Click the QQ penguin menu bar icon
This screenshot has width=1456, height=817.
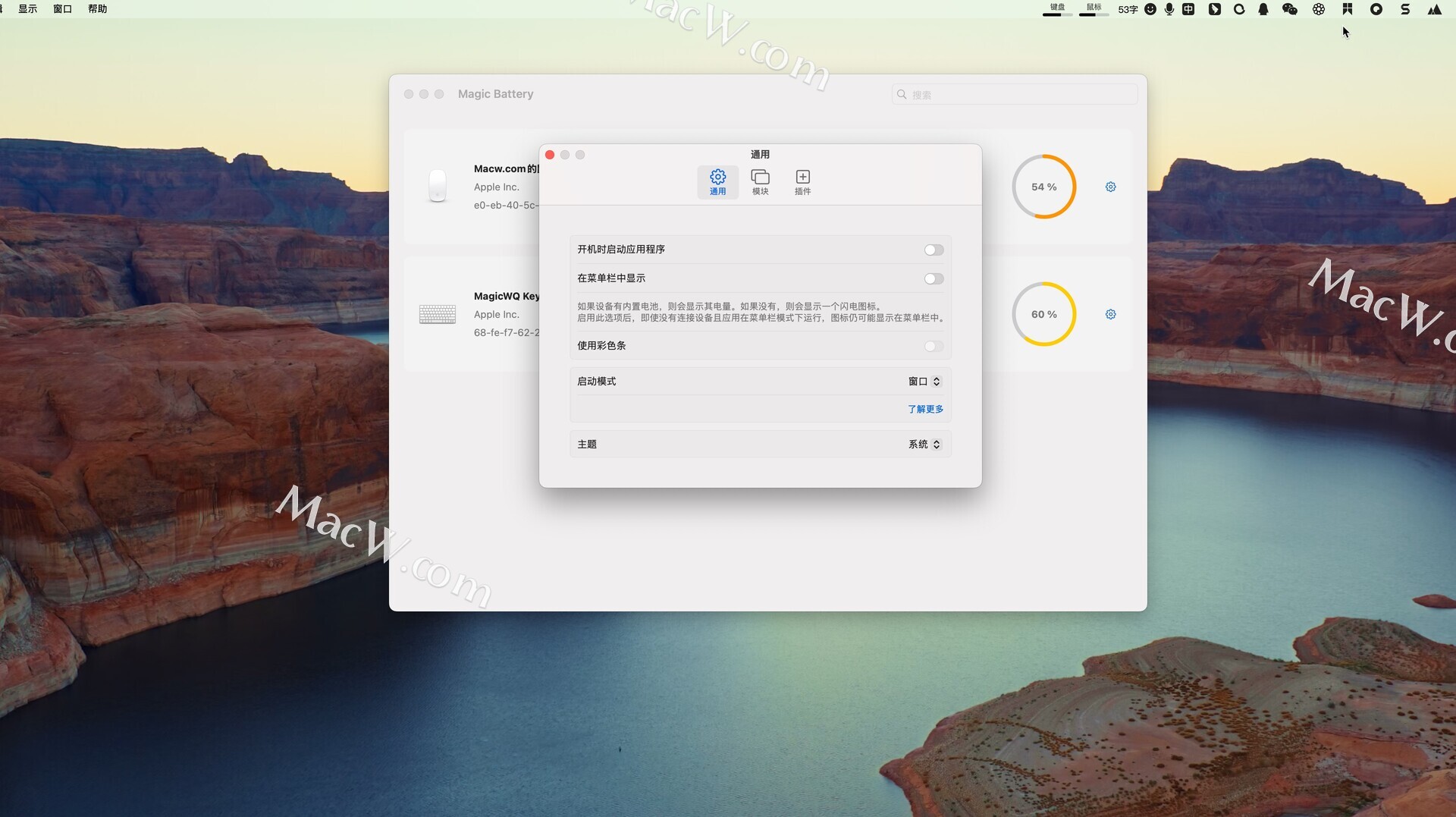tap(1263, 9)
